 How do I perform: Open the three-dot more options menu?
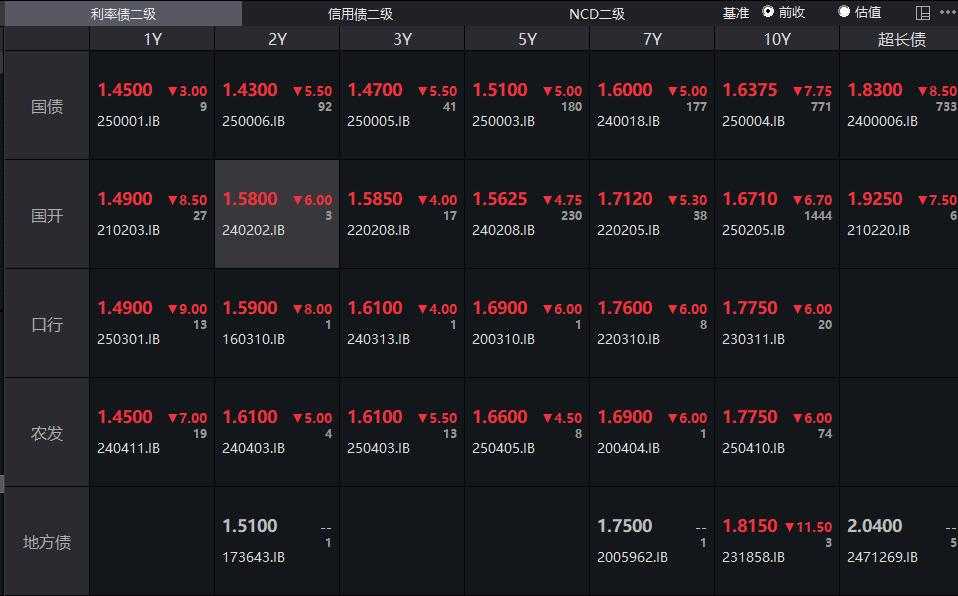click(947, 13)
